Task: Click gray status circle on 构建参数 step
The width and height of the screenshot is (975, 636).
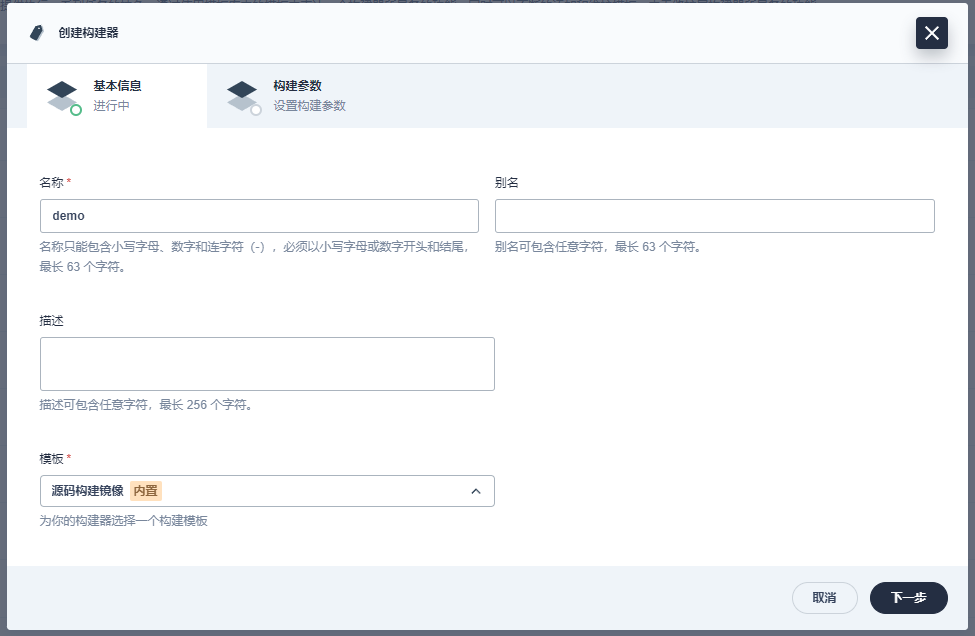Action: click(256, 110)
